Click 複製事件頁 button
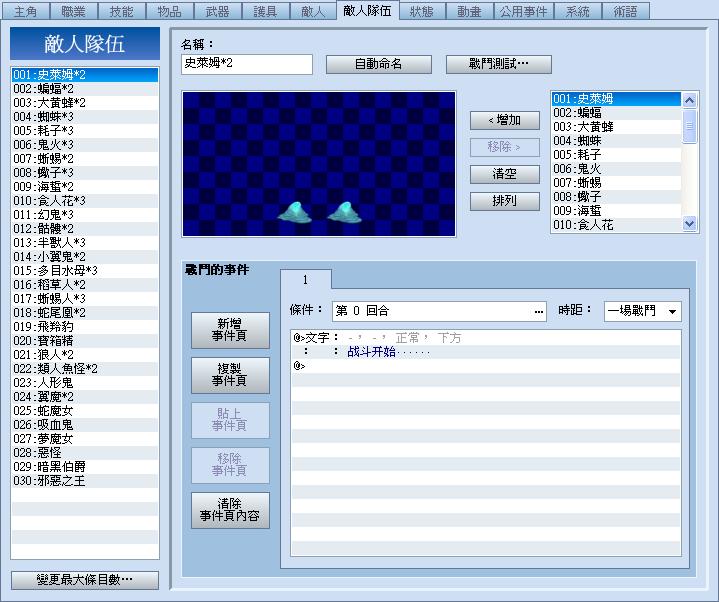The image size is (719, 602). pos(230,375)
